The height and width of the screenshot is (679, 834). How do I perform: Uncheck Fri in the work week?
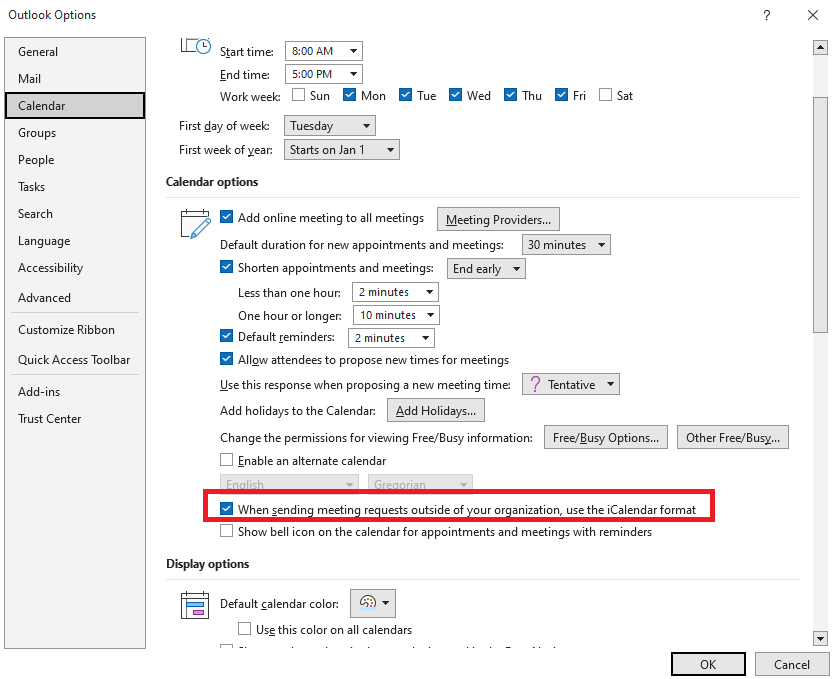pos(561,95)
